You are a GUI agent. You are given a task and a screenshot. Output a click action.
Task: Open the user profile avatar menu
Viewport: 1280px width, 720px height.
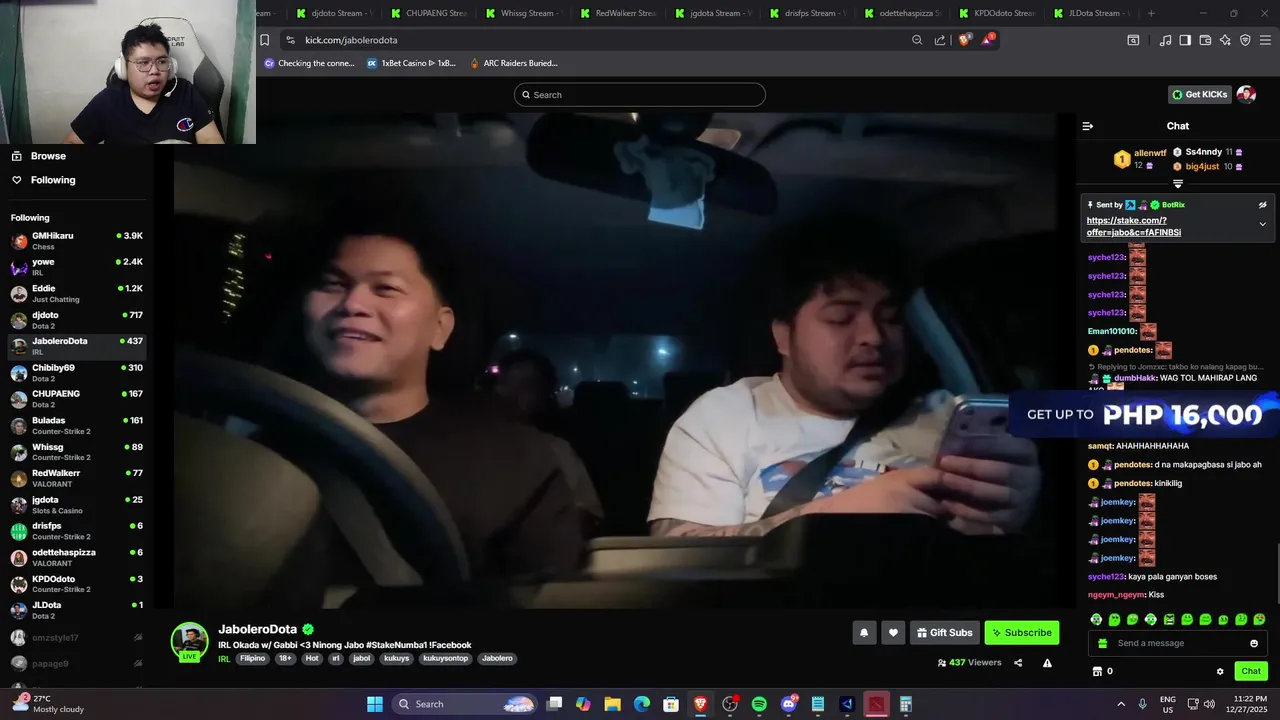[x=1246, y=94]
